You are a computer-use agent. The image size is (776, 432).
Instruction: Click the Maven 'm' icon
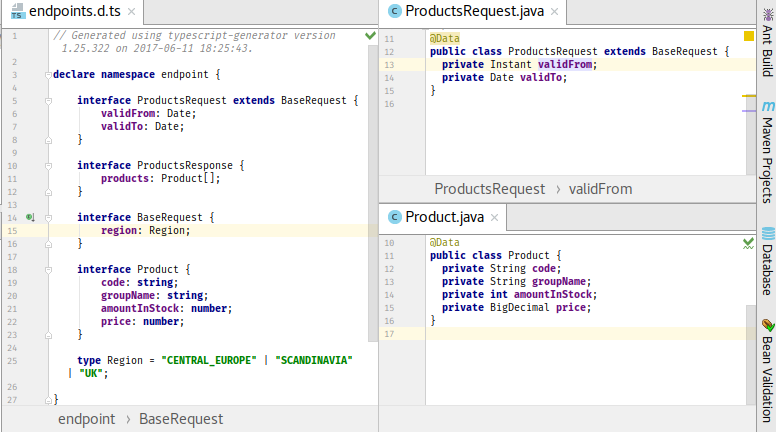tap(768, 106)
